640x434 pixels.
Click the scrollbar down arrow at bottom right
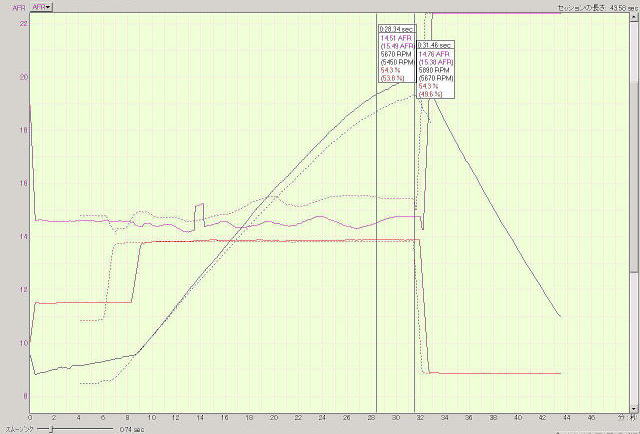634,409
